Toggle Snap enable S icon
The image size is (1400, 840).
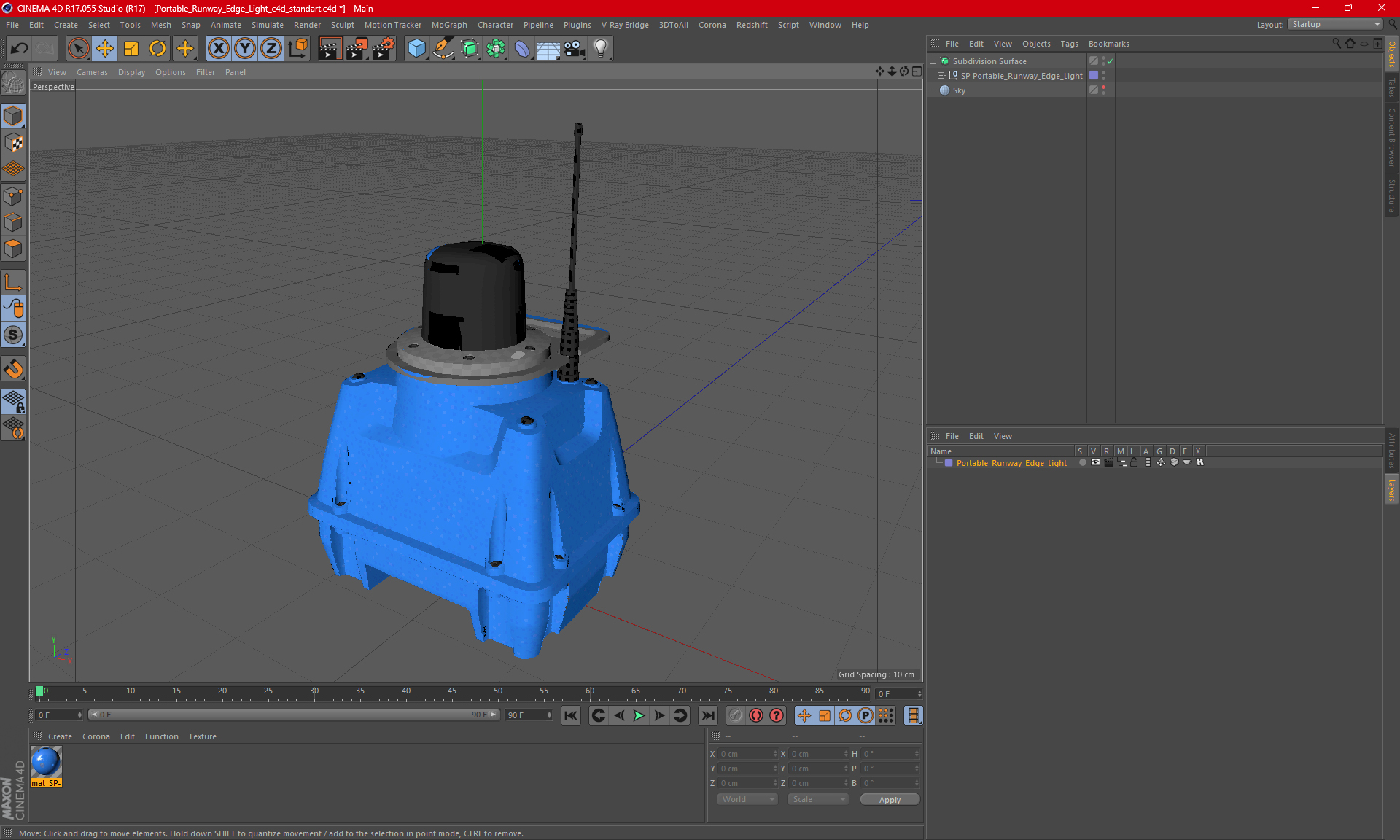[x=13, y=335]
